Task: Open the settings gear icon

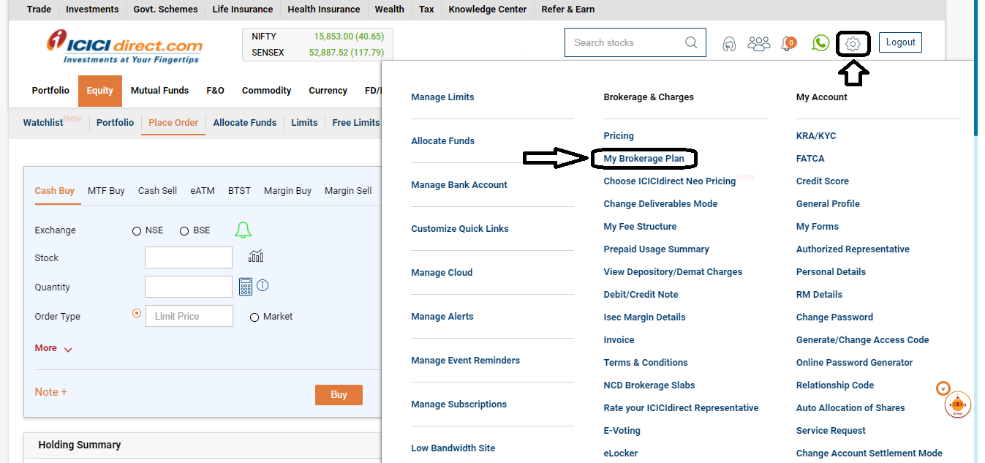Action: pos(852,43)
